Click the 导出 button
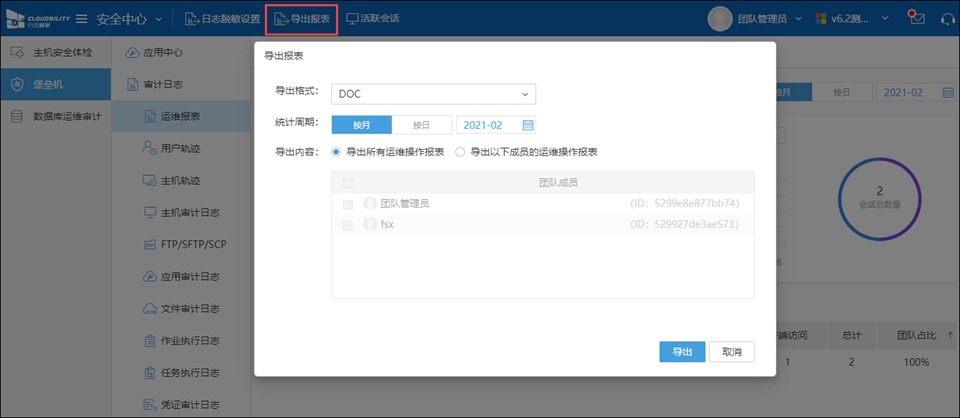 click(x=682, y=352)
